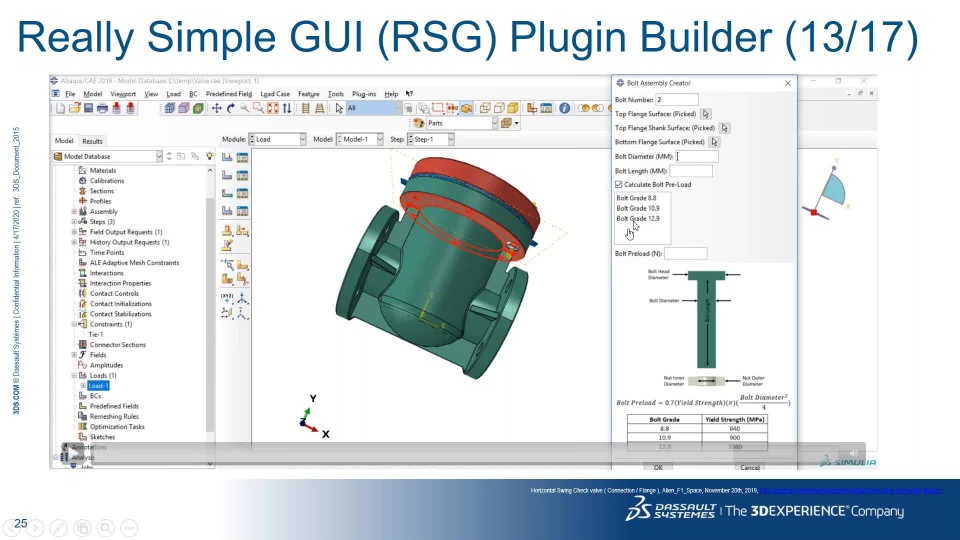
Task: Click the Auto-Fit View icon
Action: click(x=272, y=108)
